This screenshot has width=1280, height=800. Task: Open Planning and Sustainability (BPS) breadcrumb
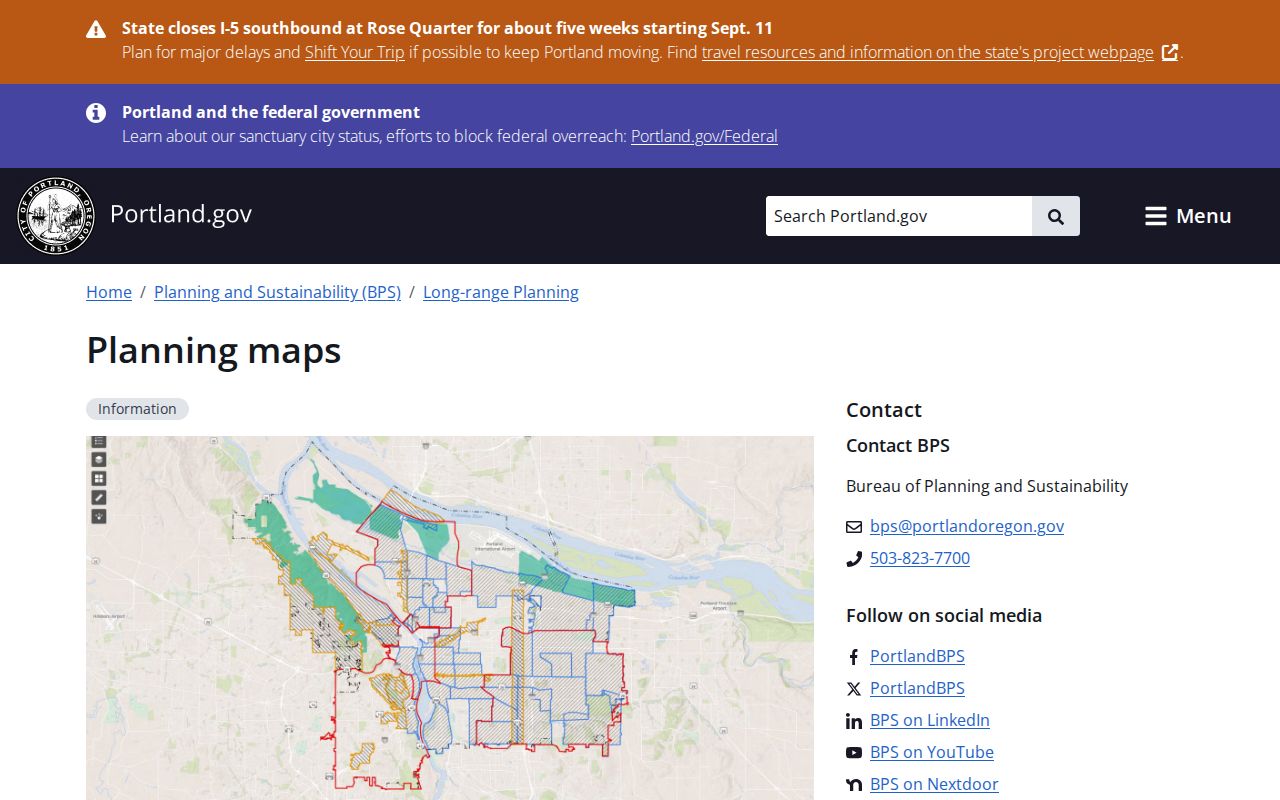pyautogui.click(x=277, y=292)
